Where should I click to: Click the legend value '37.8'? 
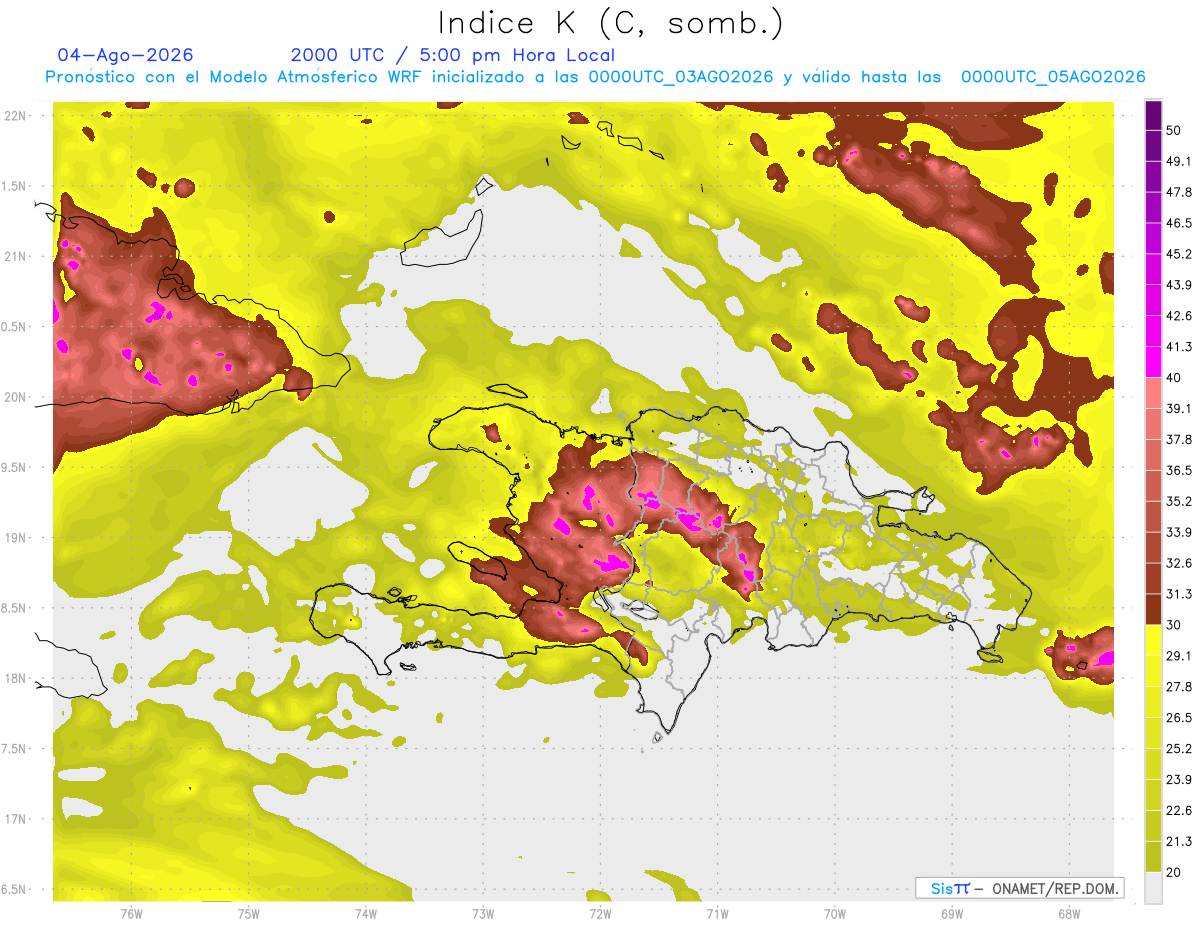point(1178,439)
